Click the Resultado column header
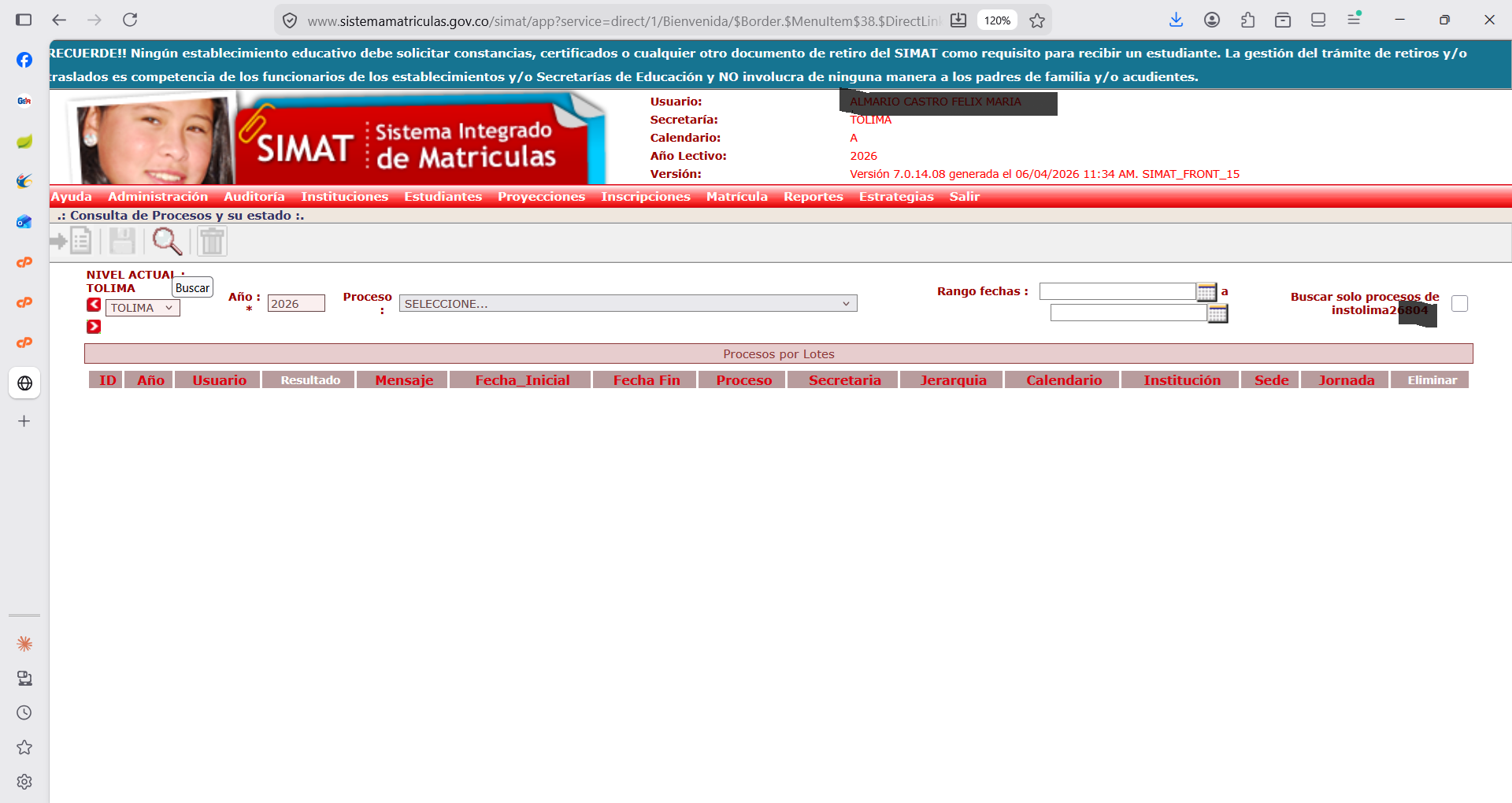This screenshot has width=1512, height=803. click(310, 380)
